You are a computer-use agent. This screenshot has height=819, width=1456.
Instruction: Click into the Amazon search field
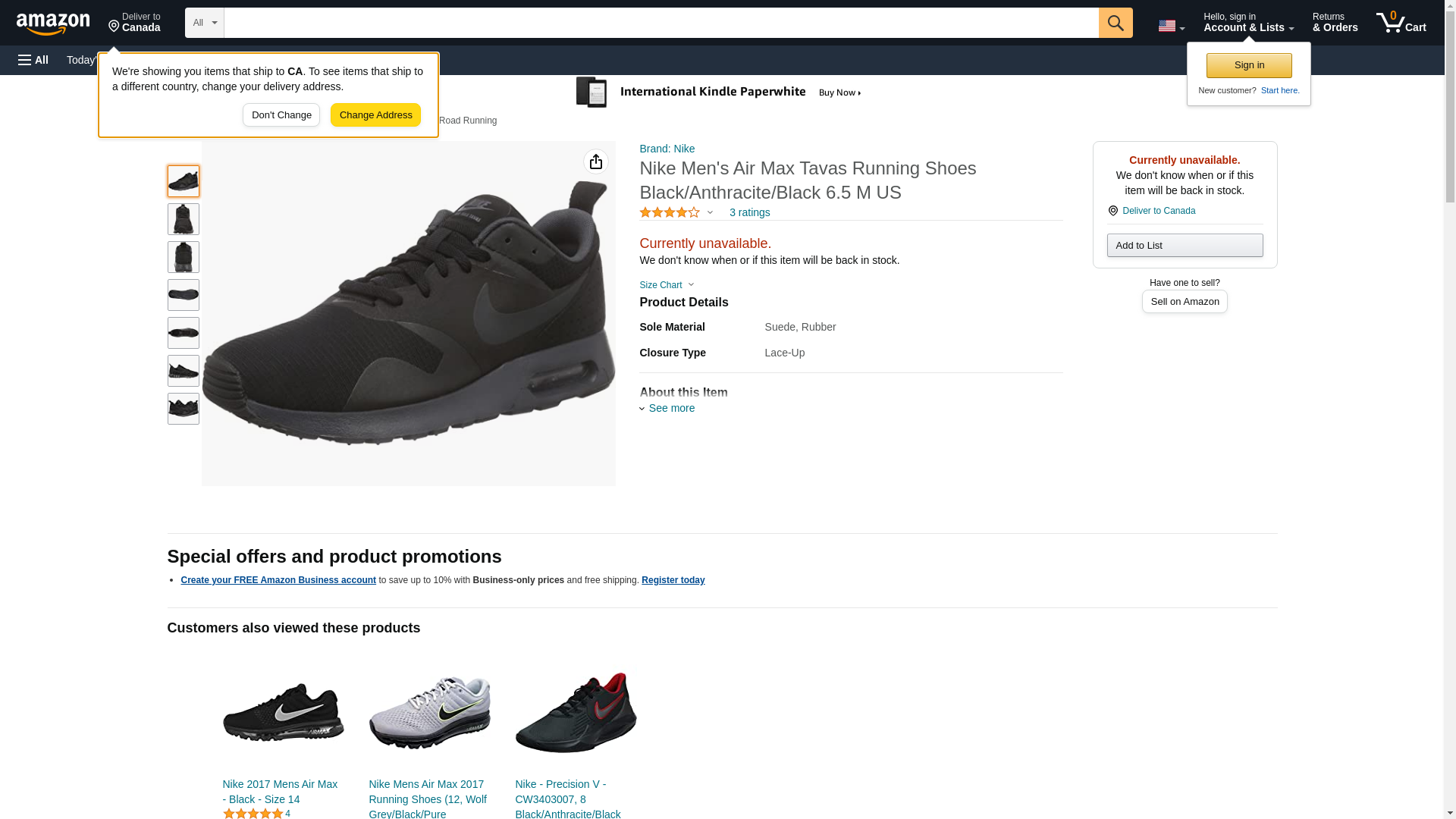661,23
